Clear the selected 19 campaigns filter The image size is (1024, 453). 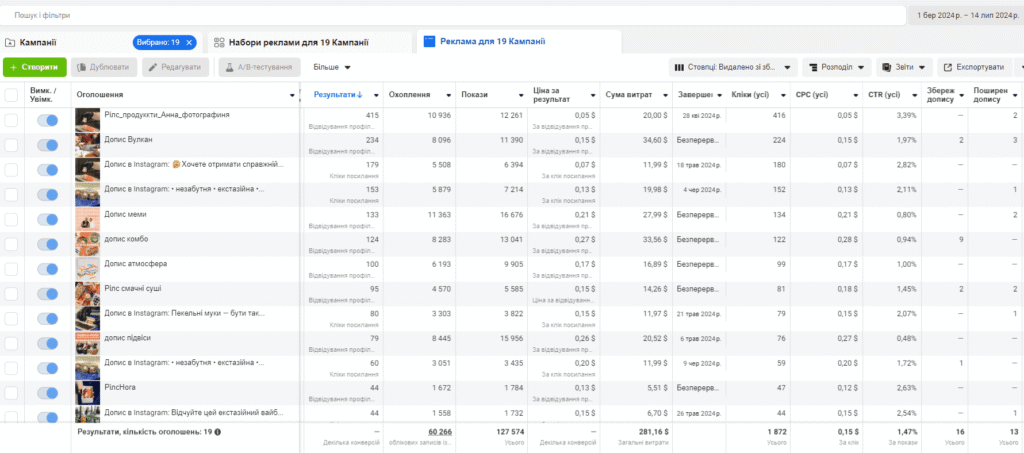[189, 42]
